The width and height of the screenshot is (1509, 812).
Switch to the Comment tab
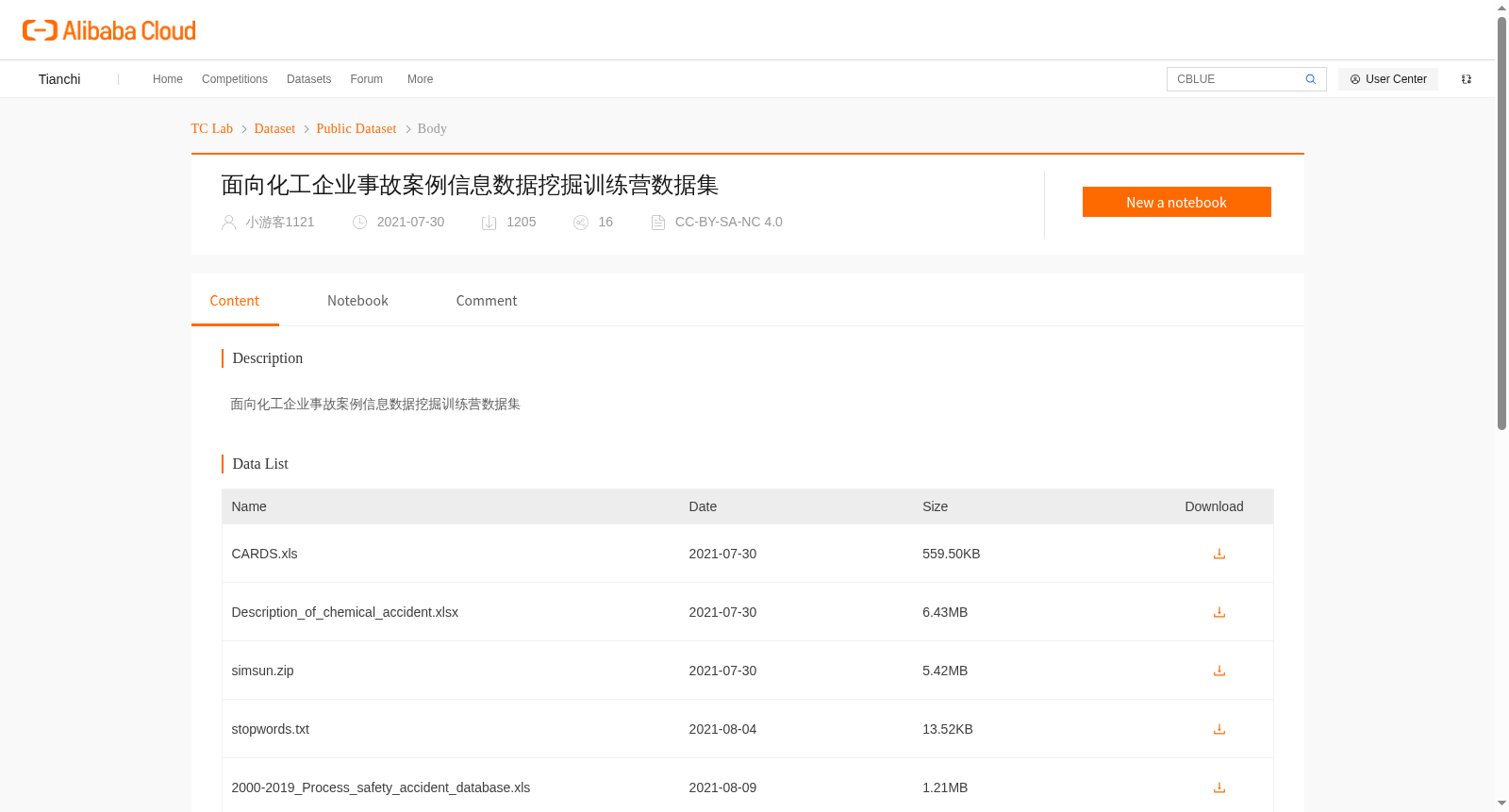click(487, 301)
